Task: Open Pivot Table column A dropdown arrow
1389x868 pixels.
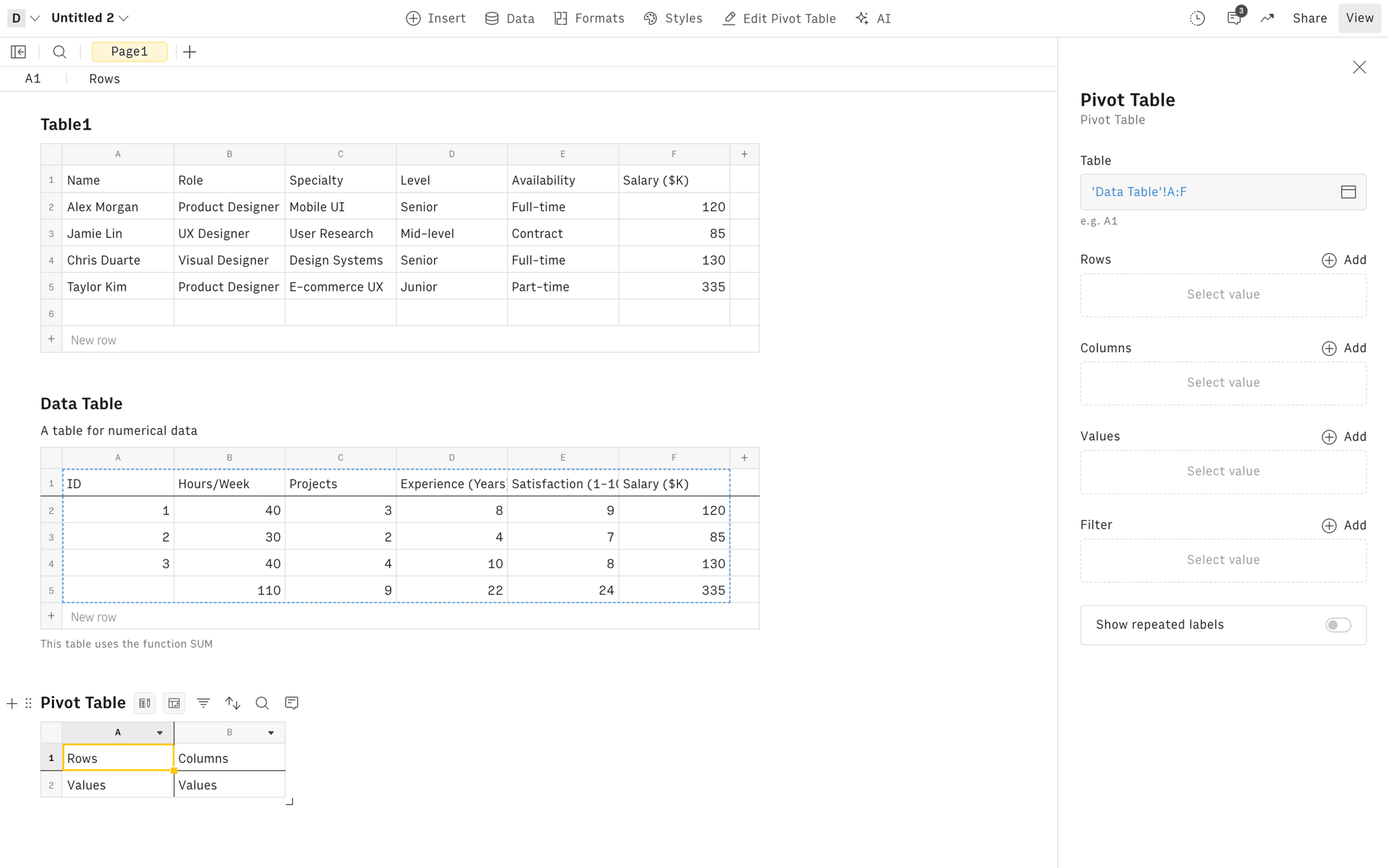Action: (160, 733)
